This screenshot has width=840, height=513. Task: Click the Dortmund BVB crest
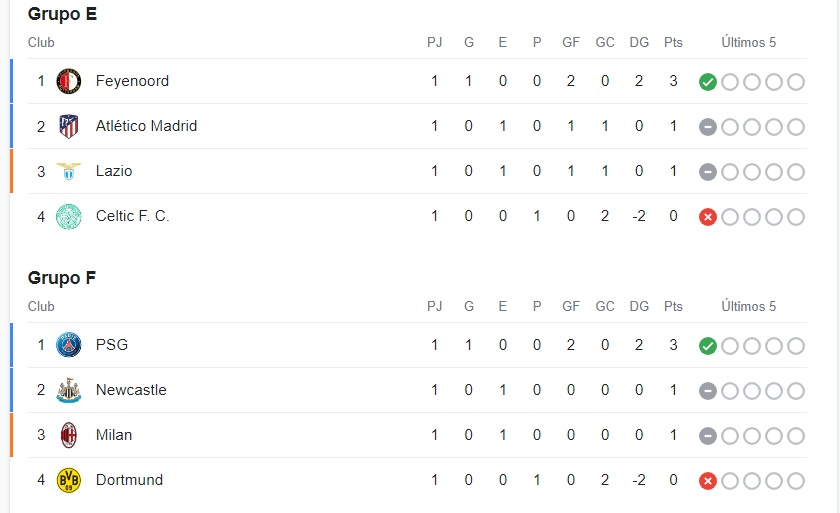pos(69,480)
